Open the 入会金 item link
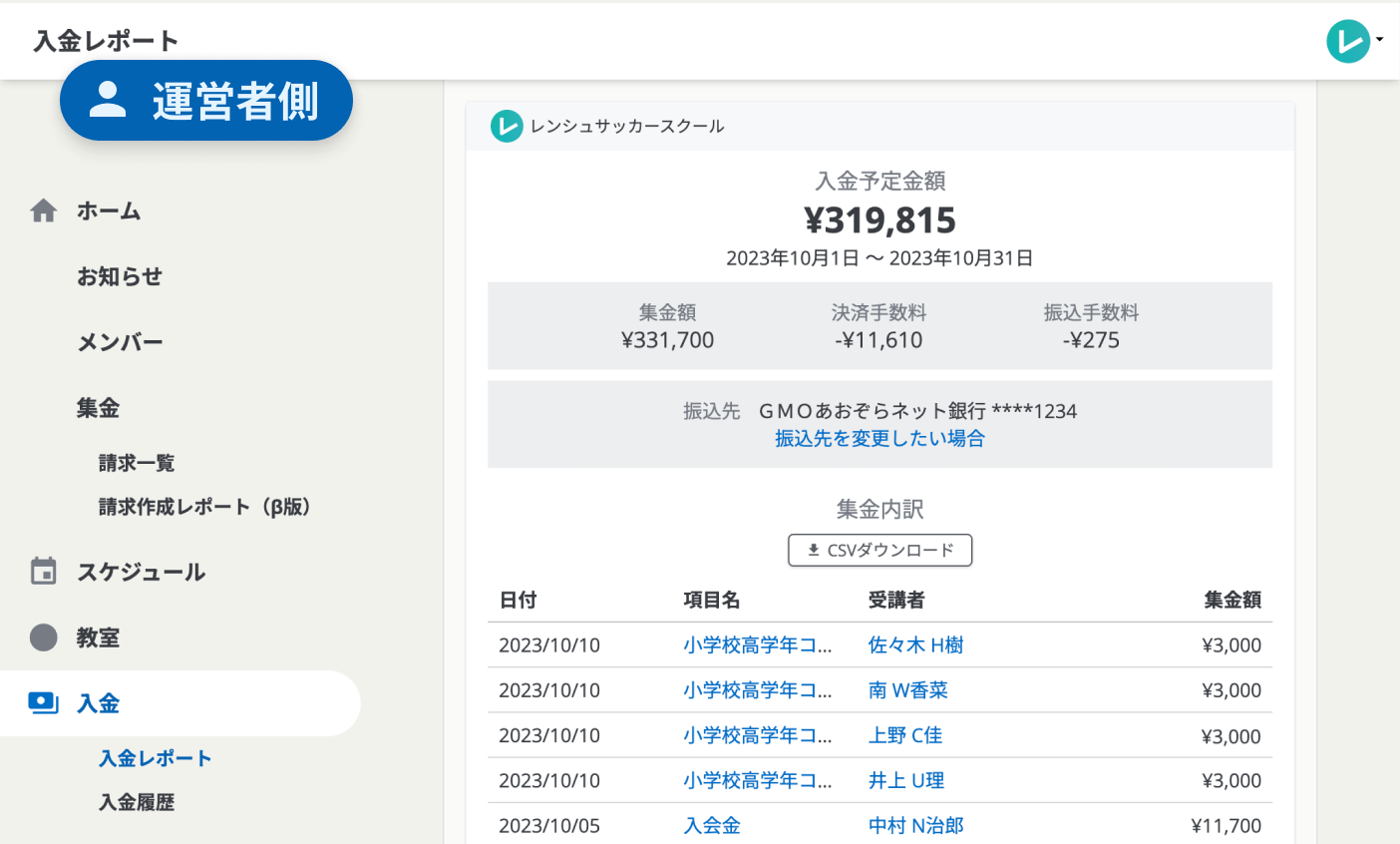 coord(712,826)
